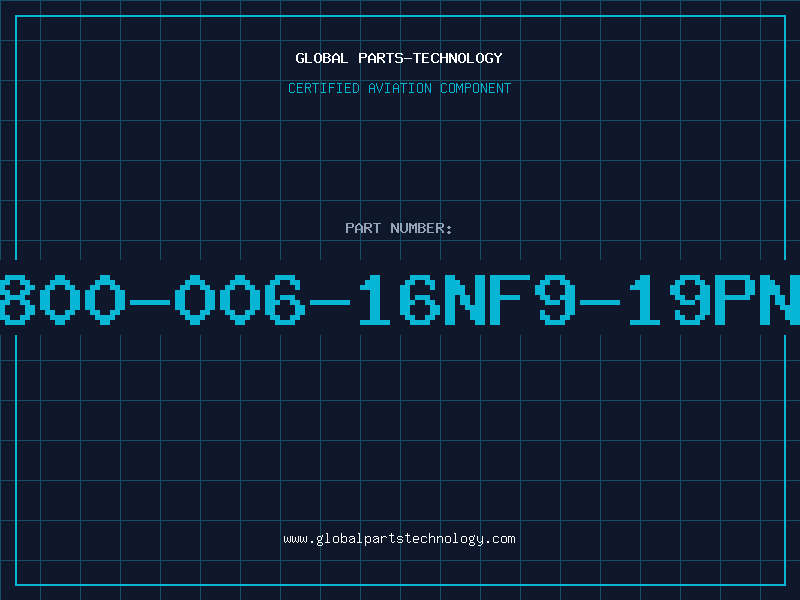Click the part number 800-006-16NF9-19PN
The height and width of the screenshot is (600, 800).
tap(400, 299)
